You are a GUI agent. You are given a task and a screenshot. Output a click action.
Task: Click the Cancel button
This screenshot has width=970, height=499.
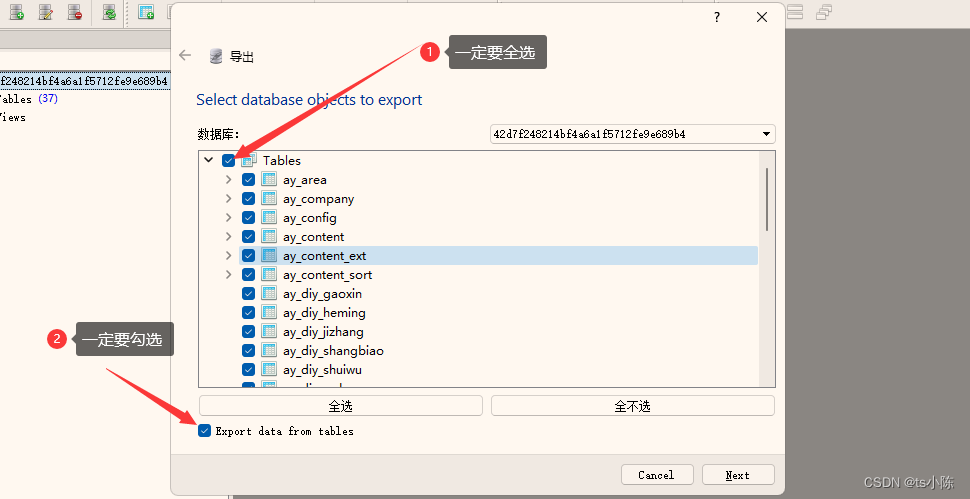(x=656, y=475)
